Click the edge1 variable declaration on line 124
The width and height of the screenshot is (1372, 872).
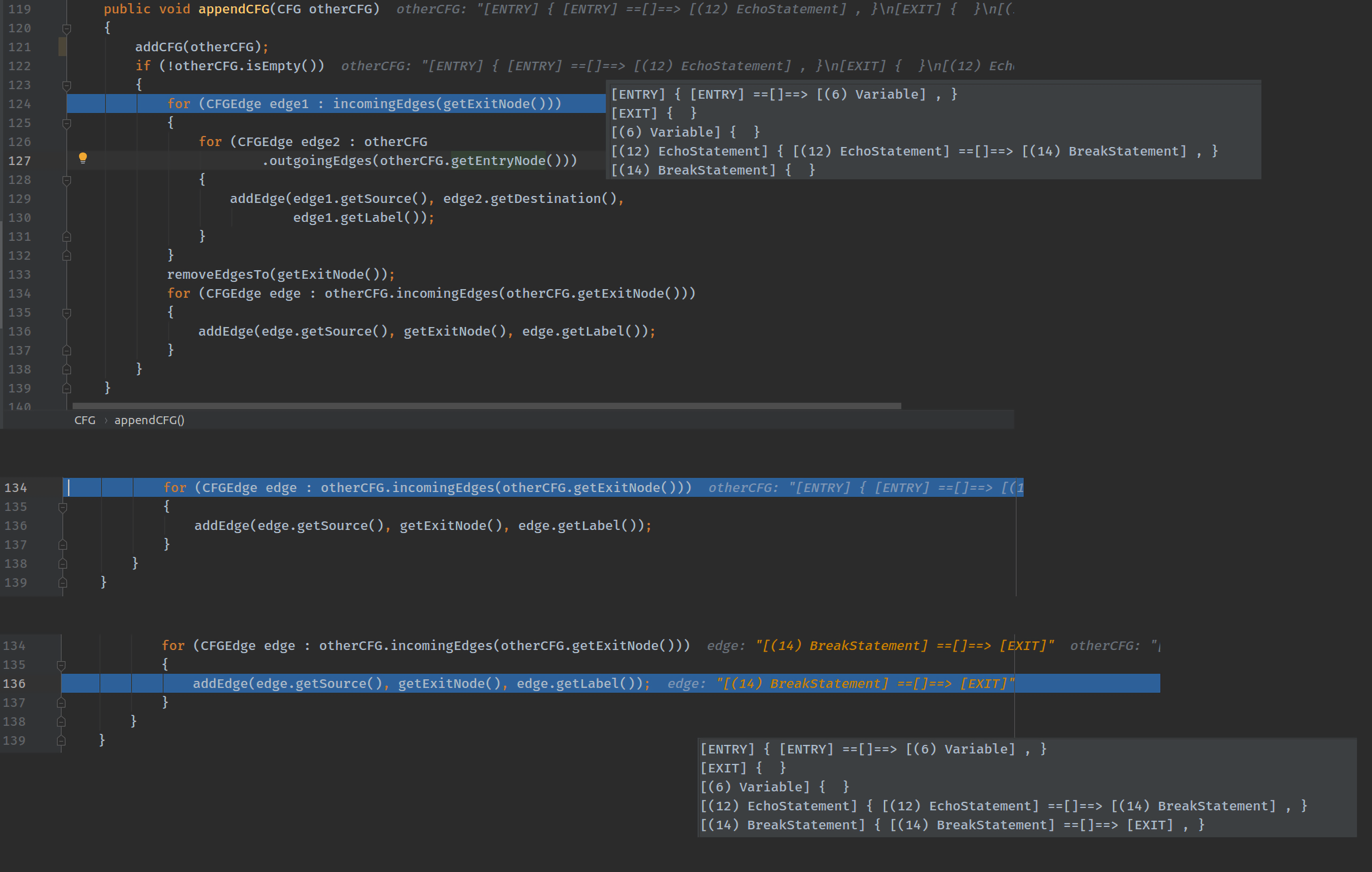coord(289,104)
